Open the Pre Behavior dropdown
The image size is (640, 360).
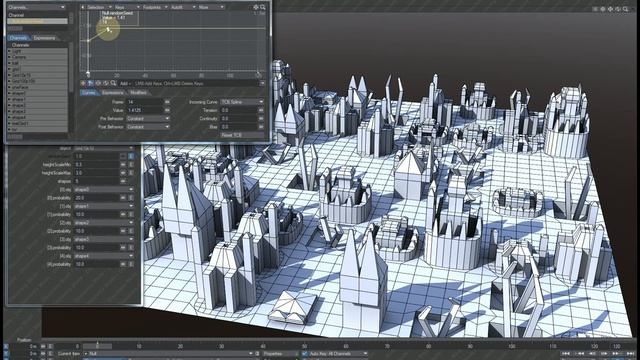148,118
